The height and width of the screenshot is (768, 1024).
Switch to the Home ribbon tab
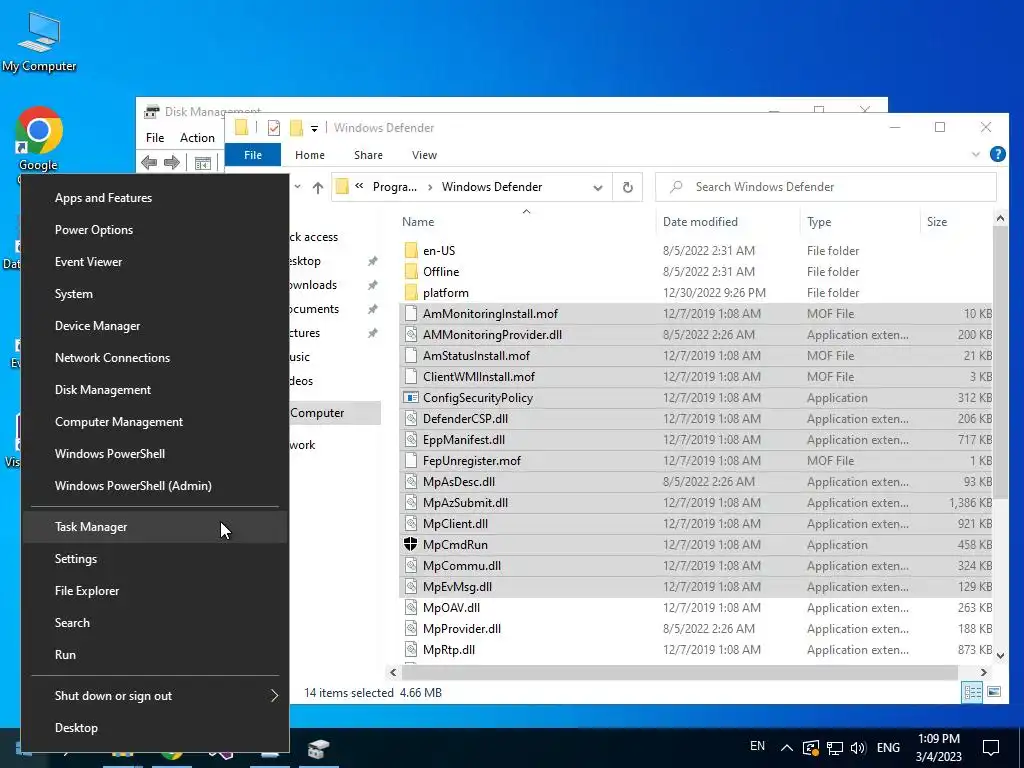pos(310,155)
